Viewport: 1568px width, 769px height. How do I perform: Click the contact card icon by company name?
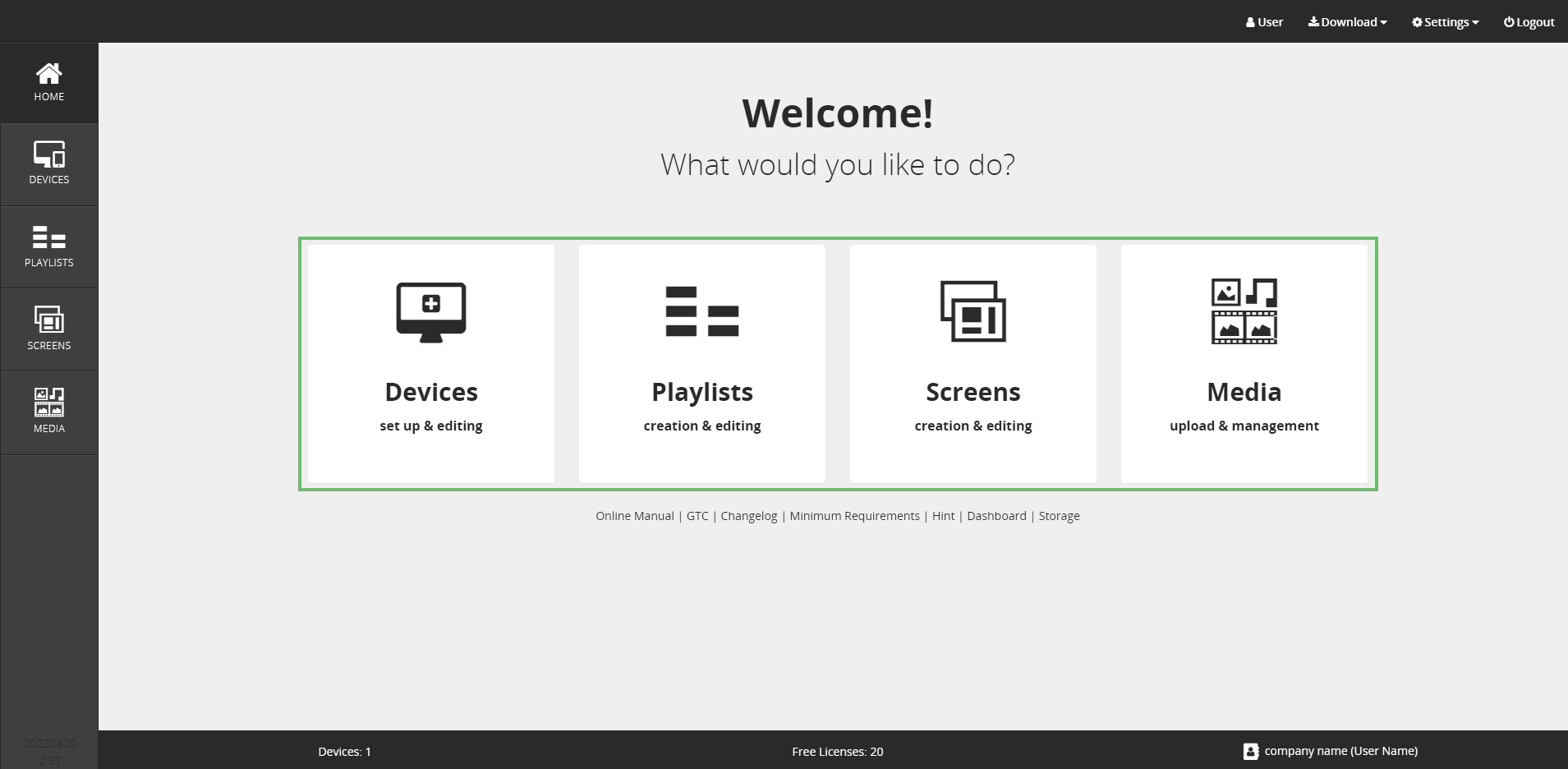click(x=1250, y=751)
